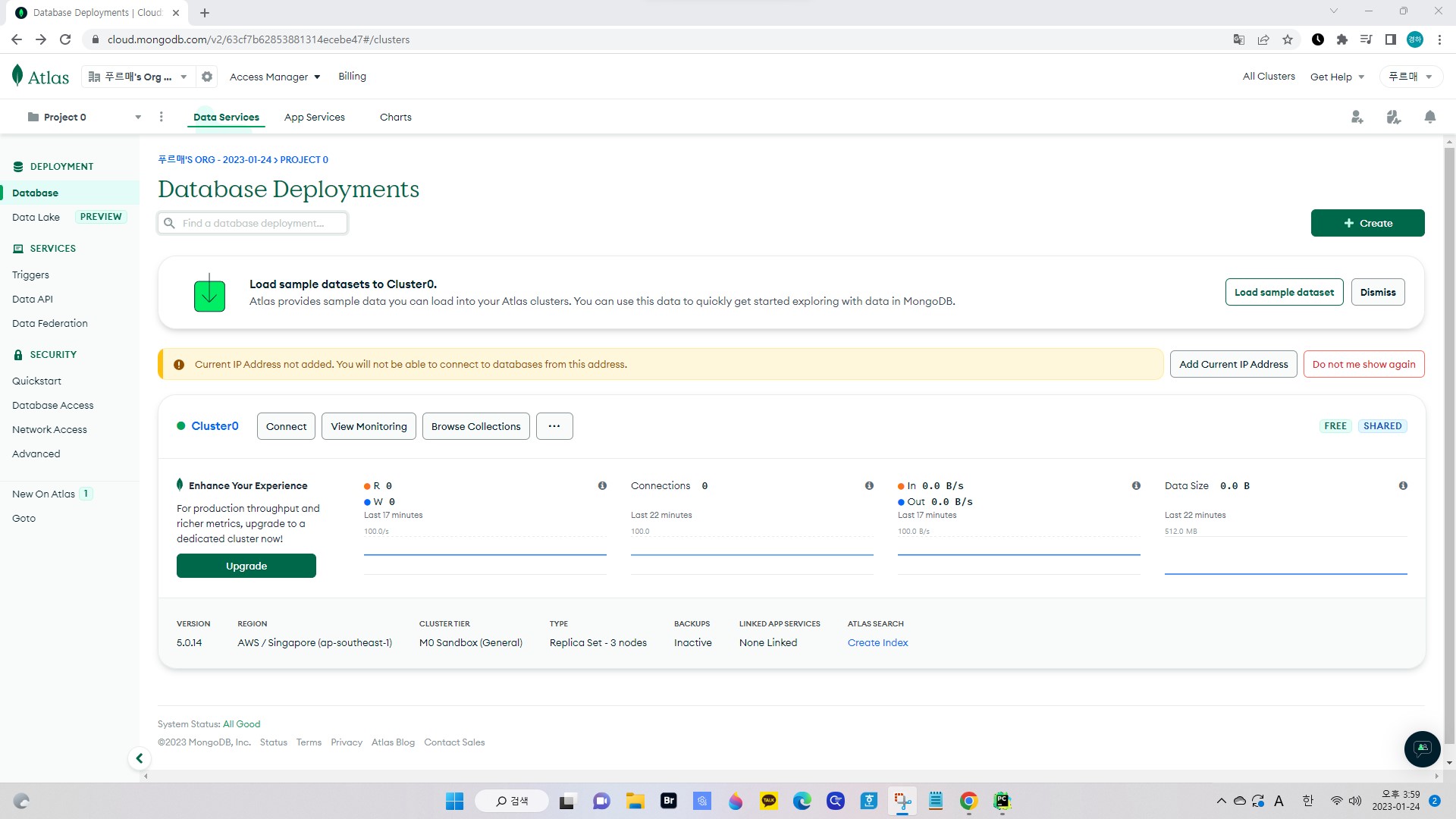Open Data Lake in the sidebar
This screenshot has height=819, width=1456.
[x=36, y=217]
